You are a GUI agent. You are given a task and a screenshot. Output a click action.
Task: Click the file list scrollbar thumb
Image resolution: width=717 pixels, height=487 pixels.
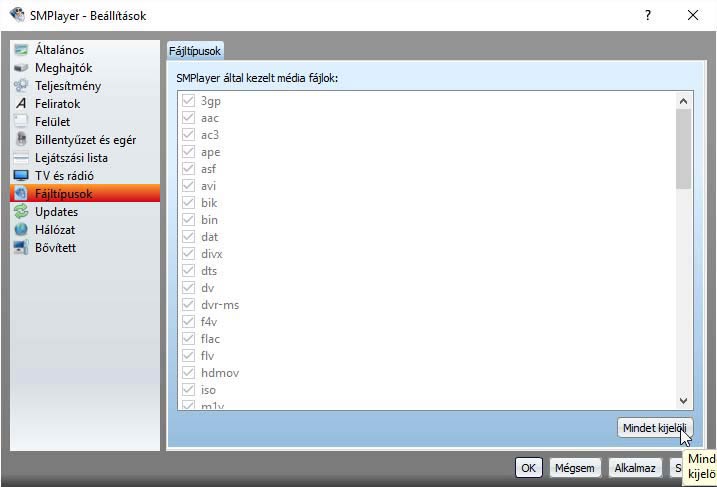[x=683, y=149]
